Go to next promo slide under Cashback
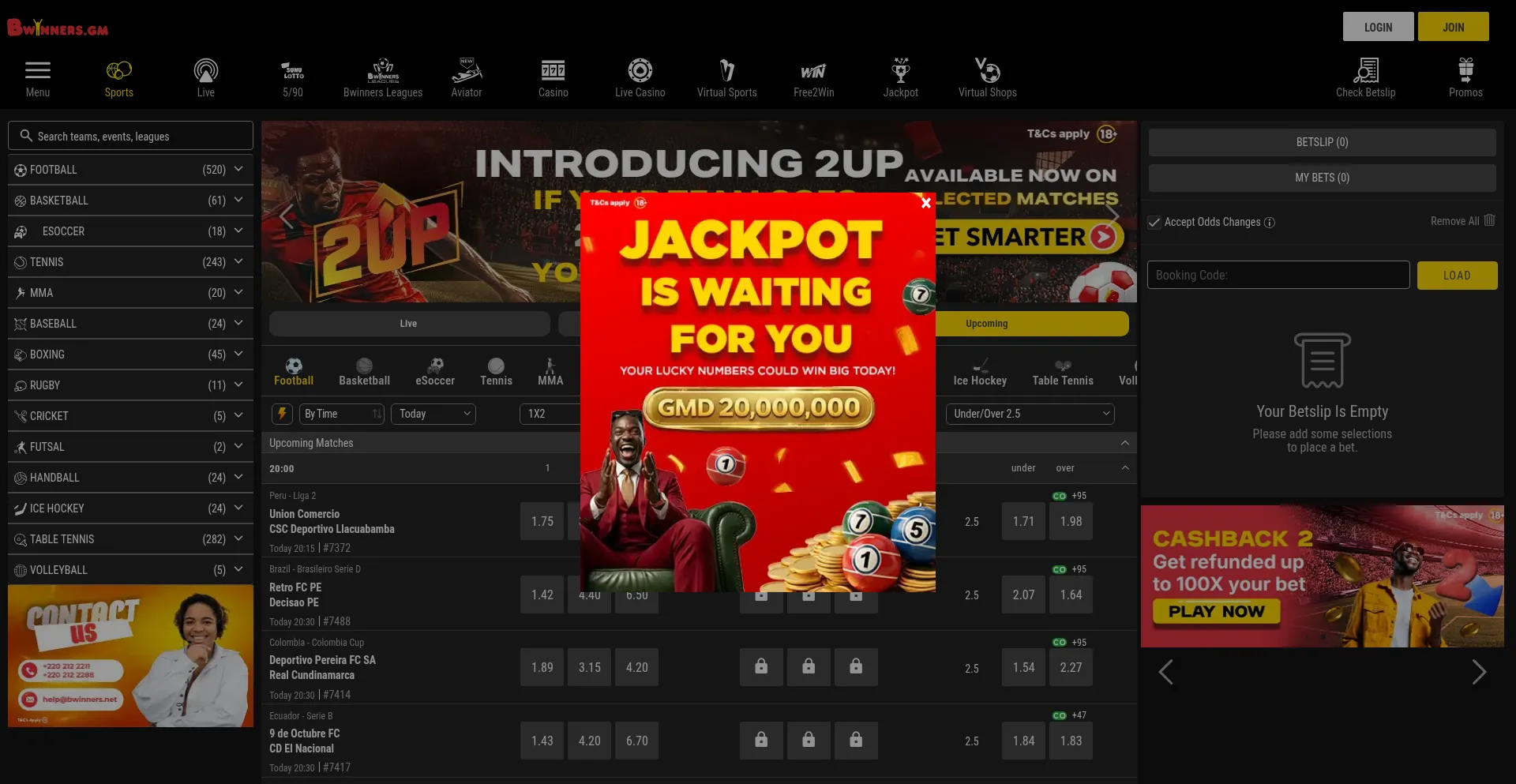 tap(1479, 673)
